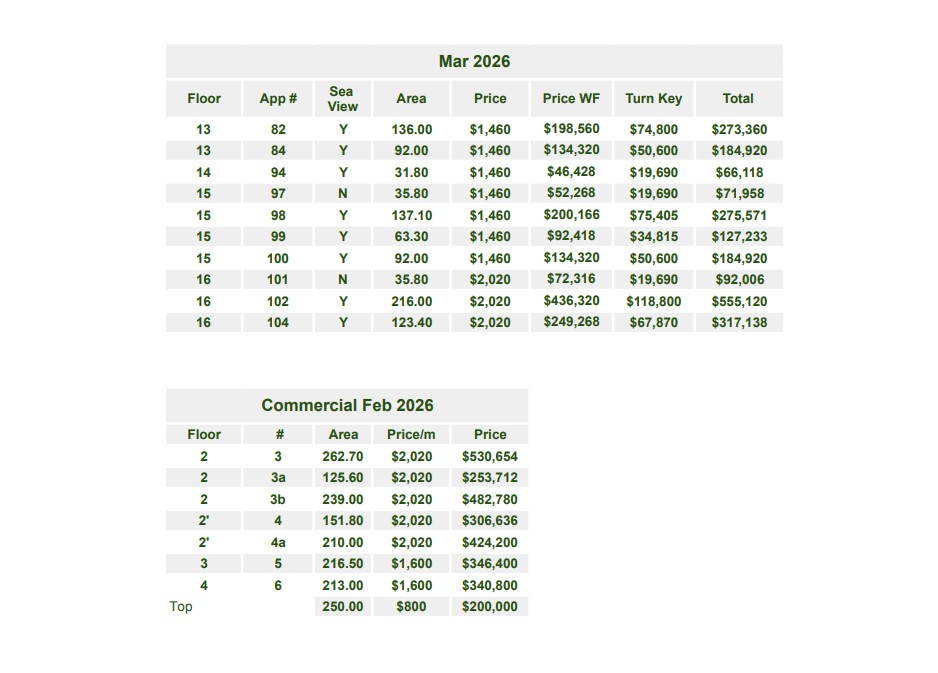Select the $66,118 total cell
The image size is (938, 673).
739,172
